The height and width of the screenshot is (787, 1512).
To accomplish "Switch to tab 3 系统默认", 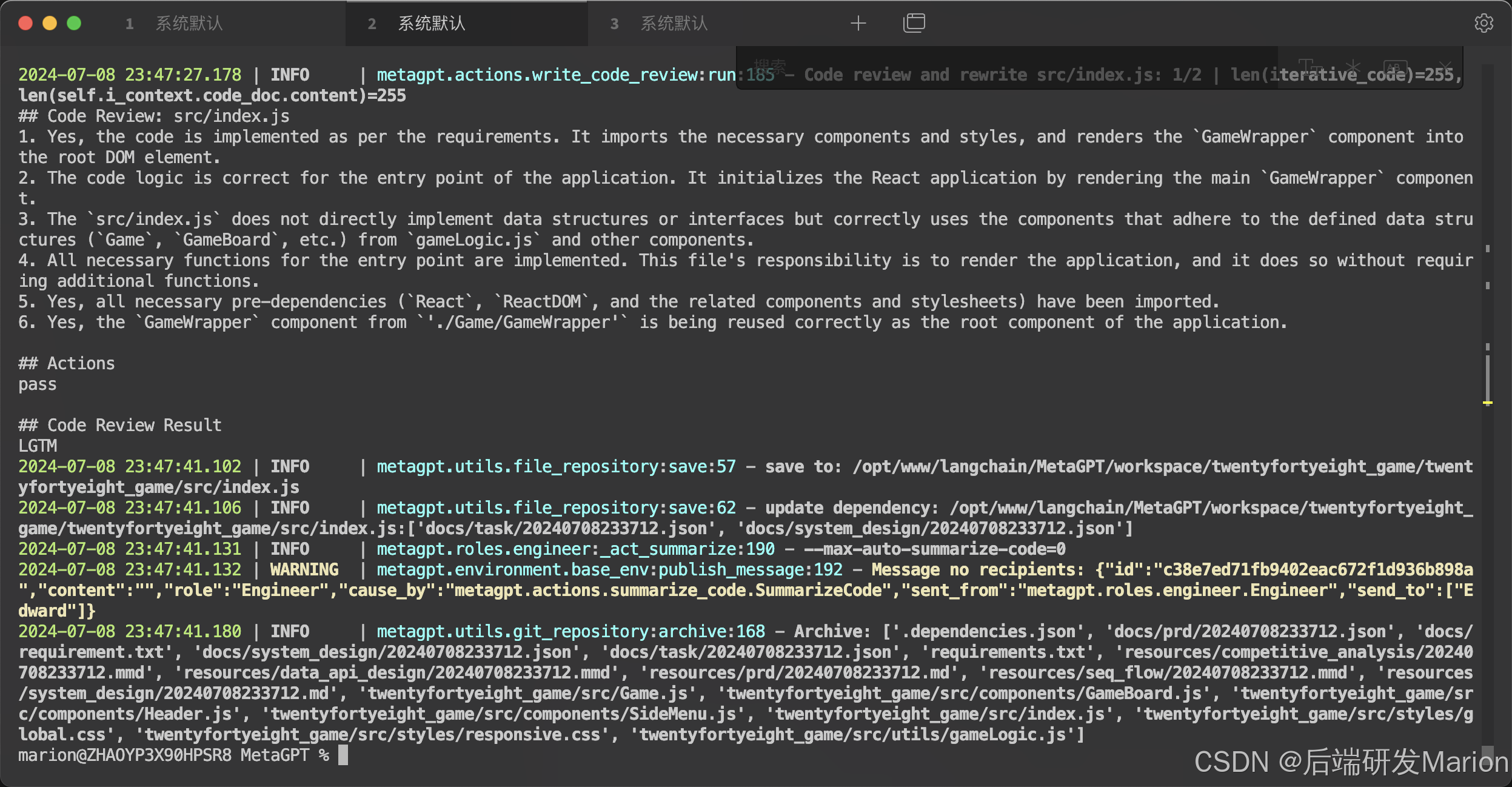I will point(674,24).
